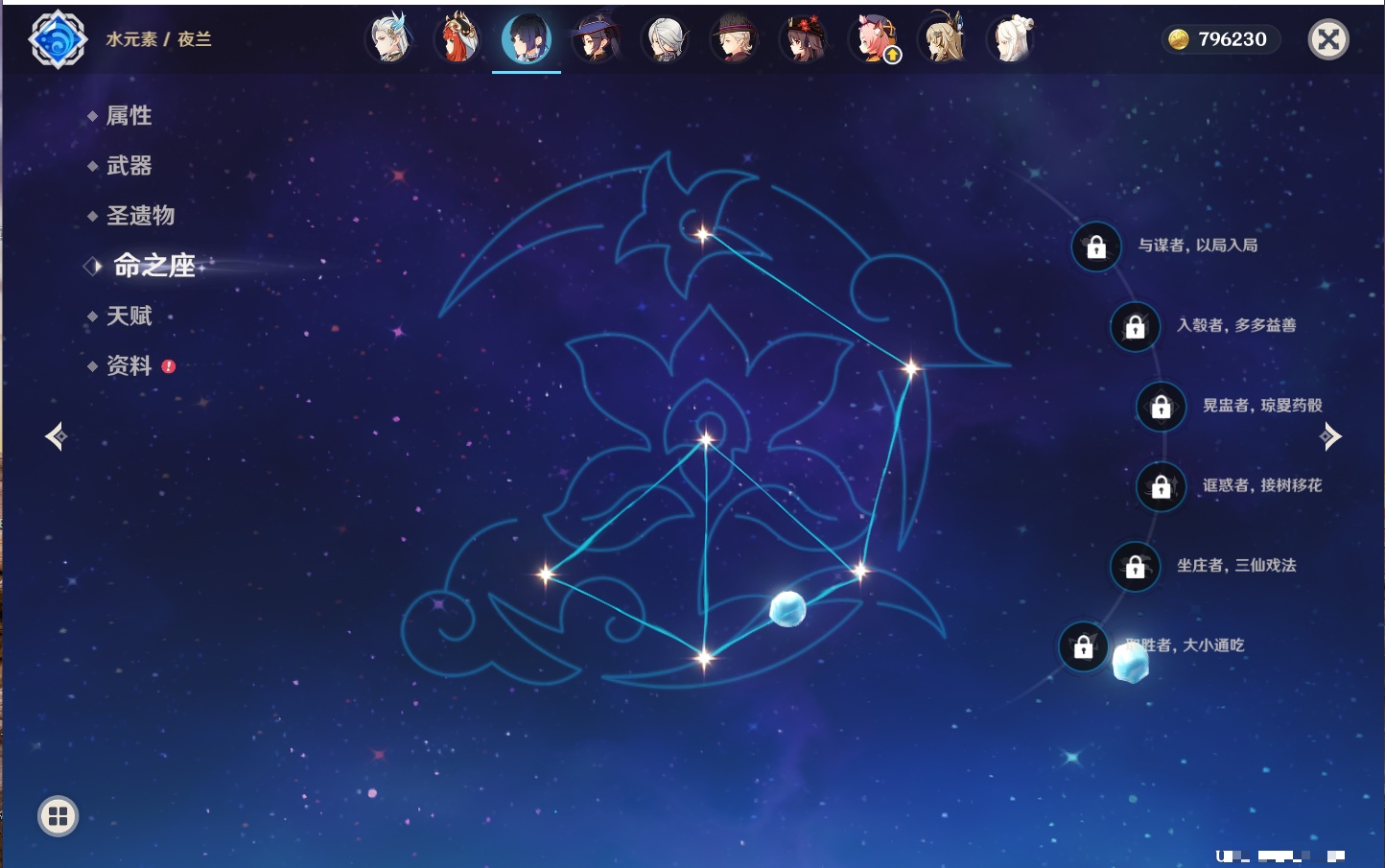This screenshot has width=1385, height=868.
Task: Click the constellation name 诓惑者，接树移花
Action: click(1262, 485)
